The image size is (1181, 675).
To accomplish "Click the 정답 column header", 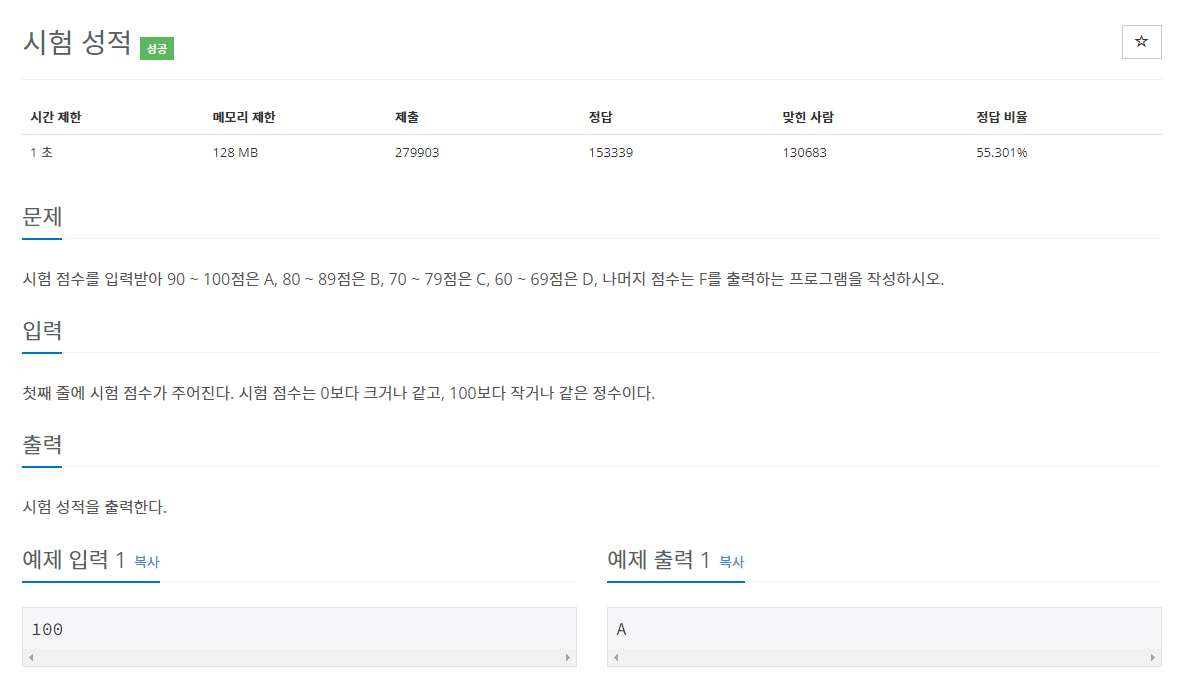I will point(600,117).
